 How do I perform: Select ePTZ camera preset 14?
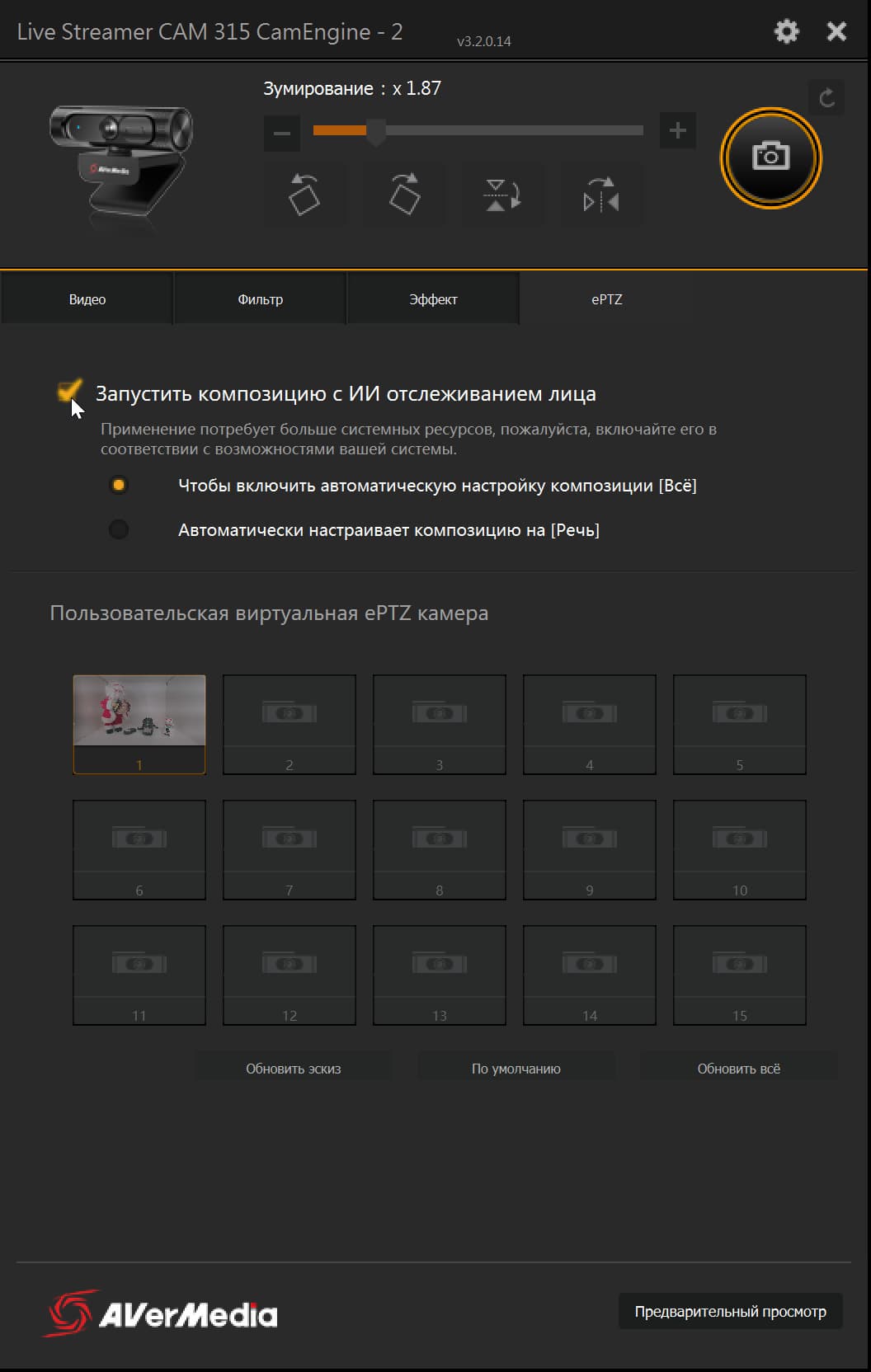coord(590,975)
